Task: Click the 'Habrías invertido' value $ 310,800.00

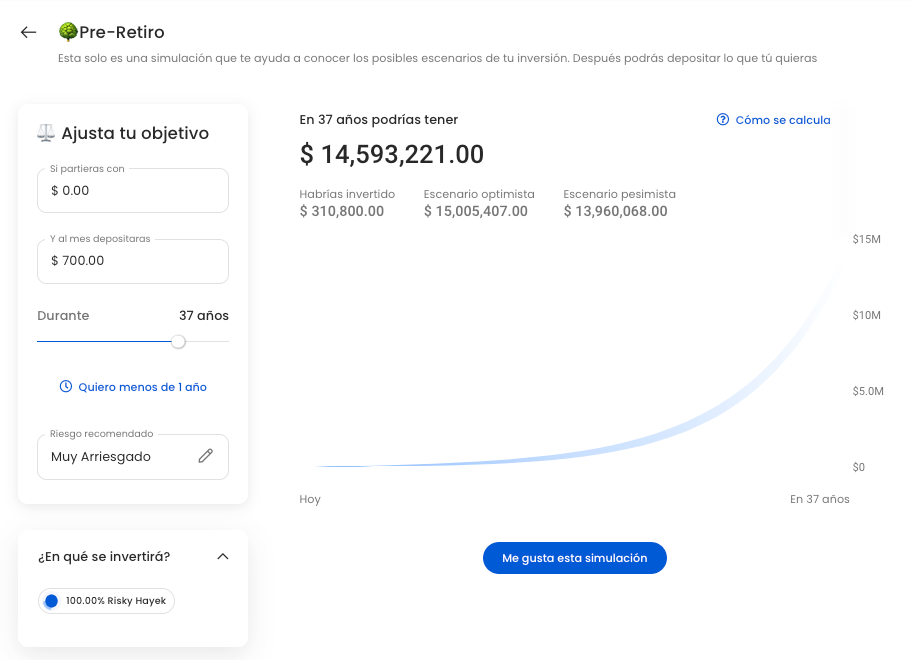Action: point(342,211)
